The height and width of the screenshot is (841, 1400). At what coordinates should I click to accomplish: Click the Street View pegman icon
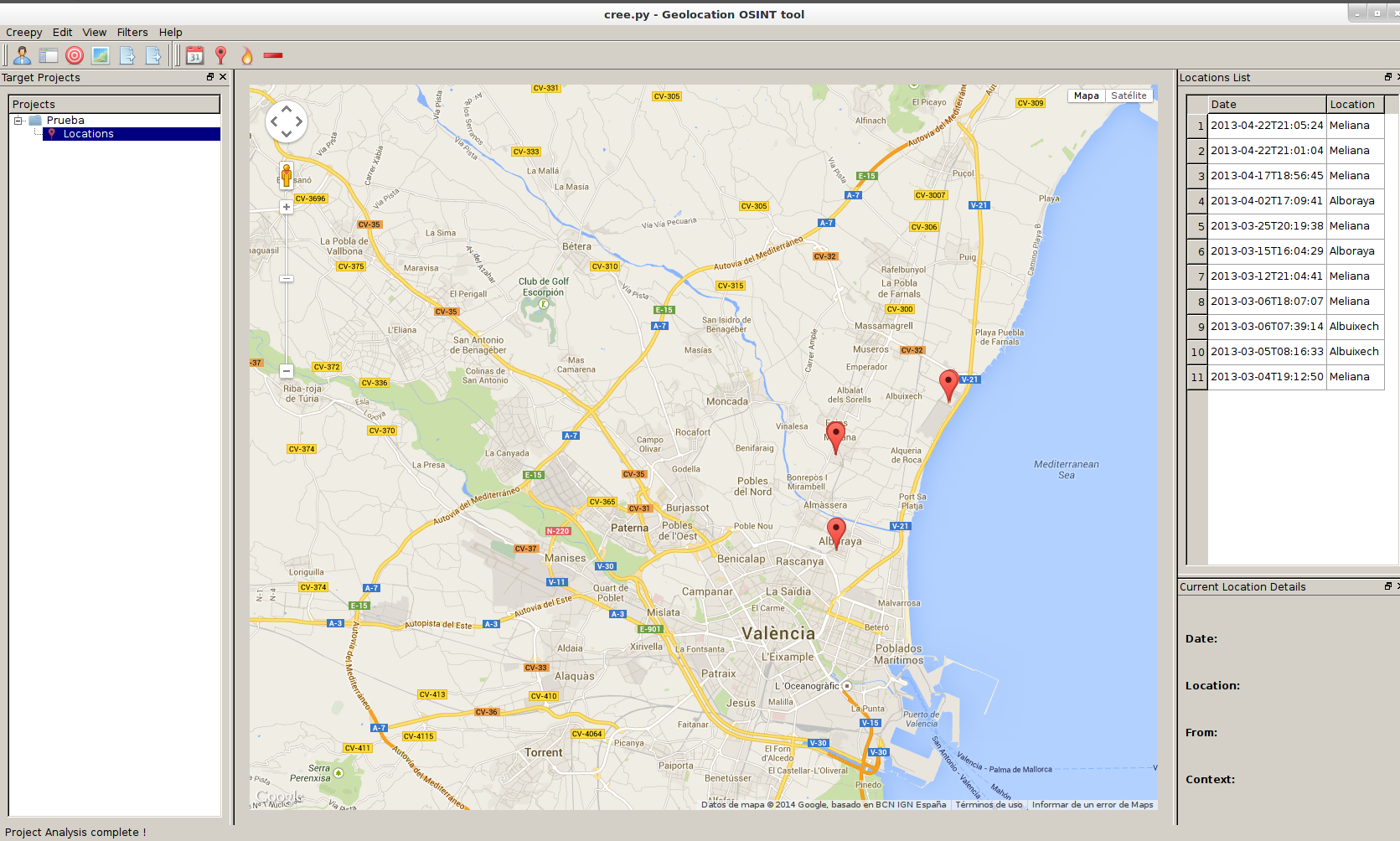(287, 176)
